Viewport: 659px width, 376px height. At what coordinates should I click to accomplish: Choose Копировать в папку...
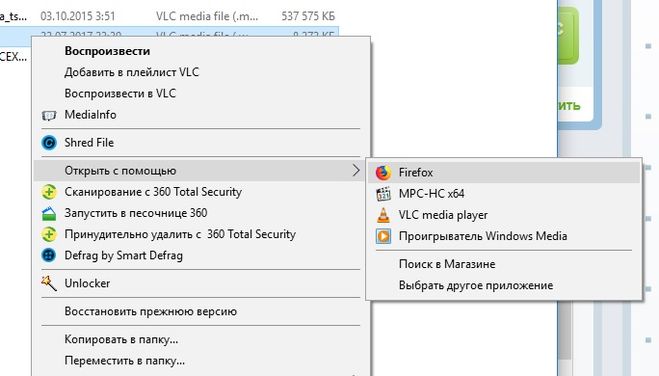click(x=121, y=339)
